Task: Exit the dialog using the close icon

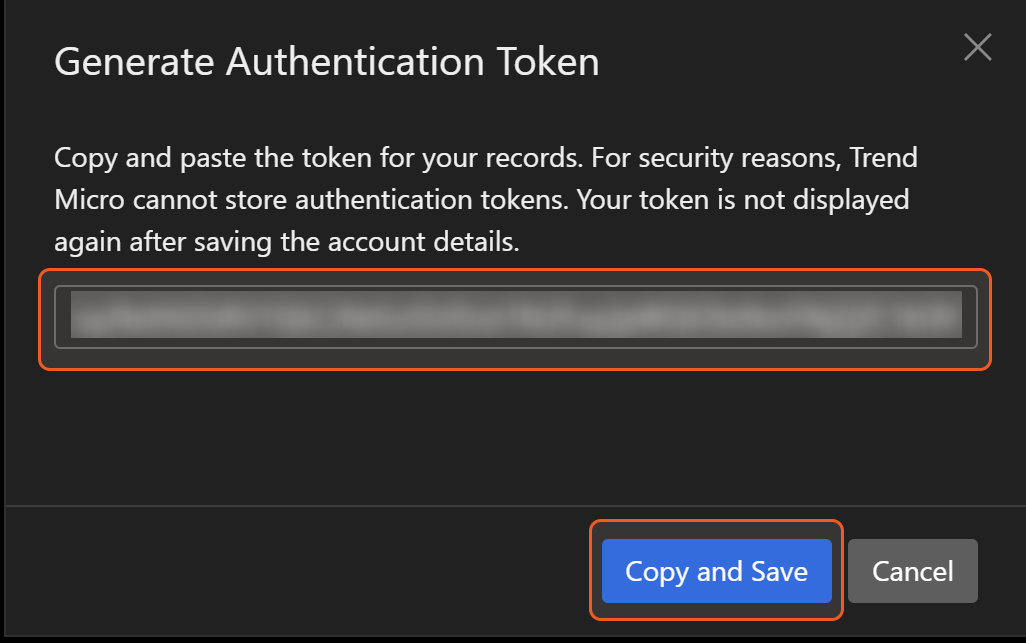Action: [x=977, y=47]
